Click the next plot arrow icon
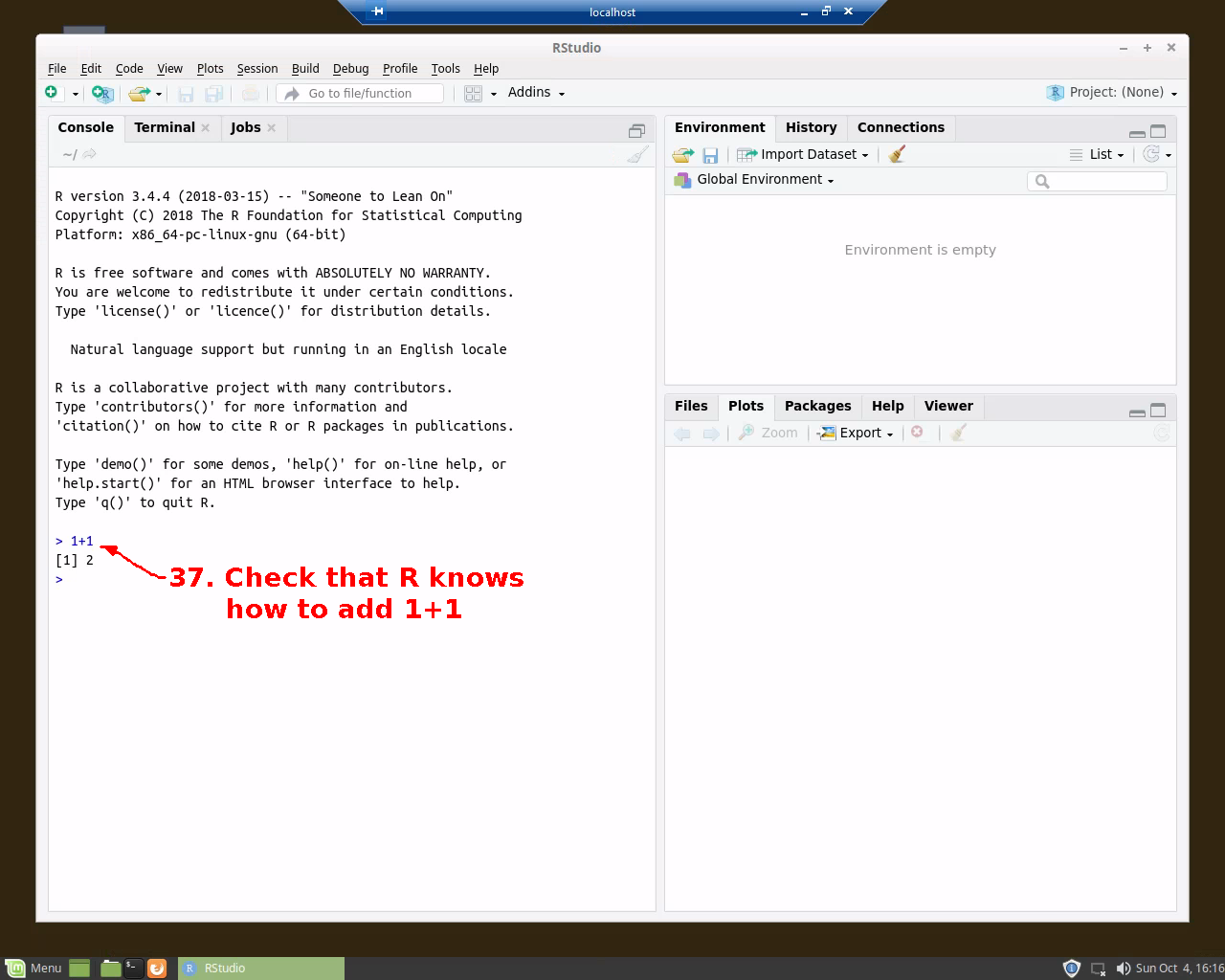 tap(711, 434)
